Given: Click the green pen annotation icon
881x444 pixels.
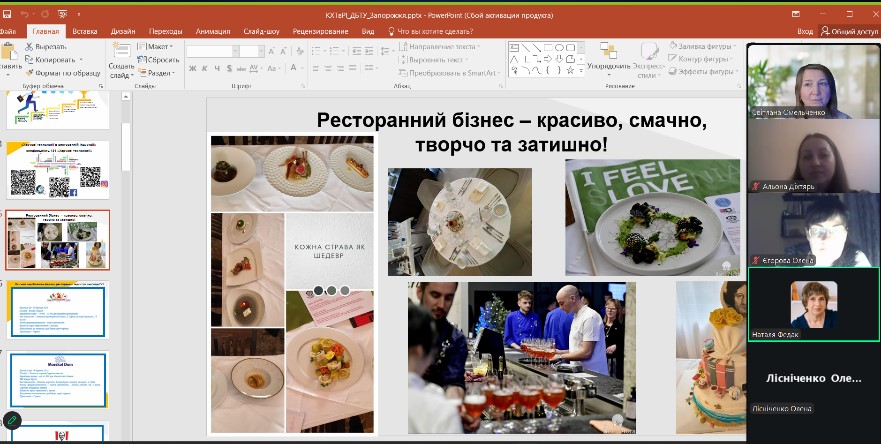Looking at the screenshot, I should (12, 421).
